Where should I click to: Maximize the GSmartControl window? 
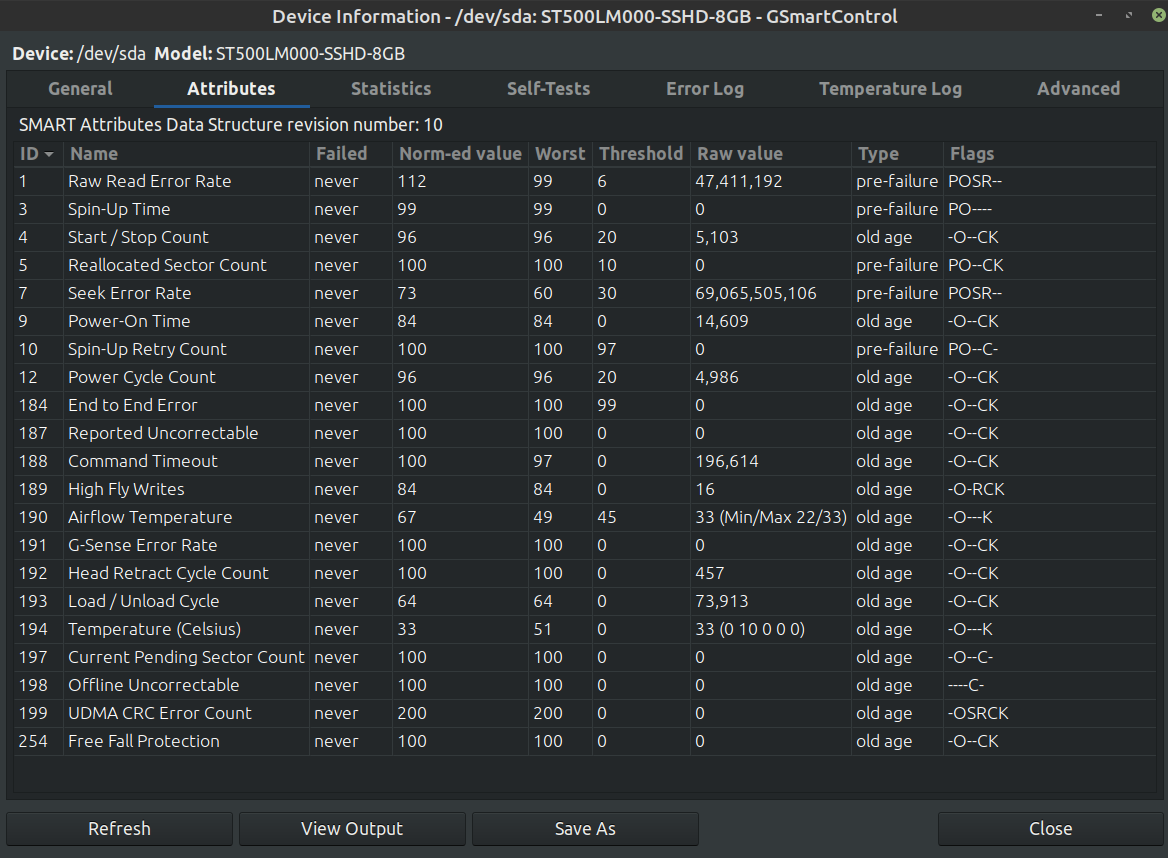pyautogui.click(x=1129, y=16)
